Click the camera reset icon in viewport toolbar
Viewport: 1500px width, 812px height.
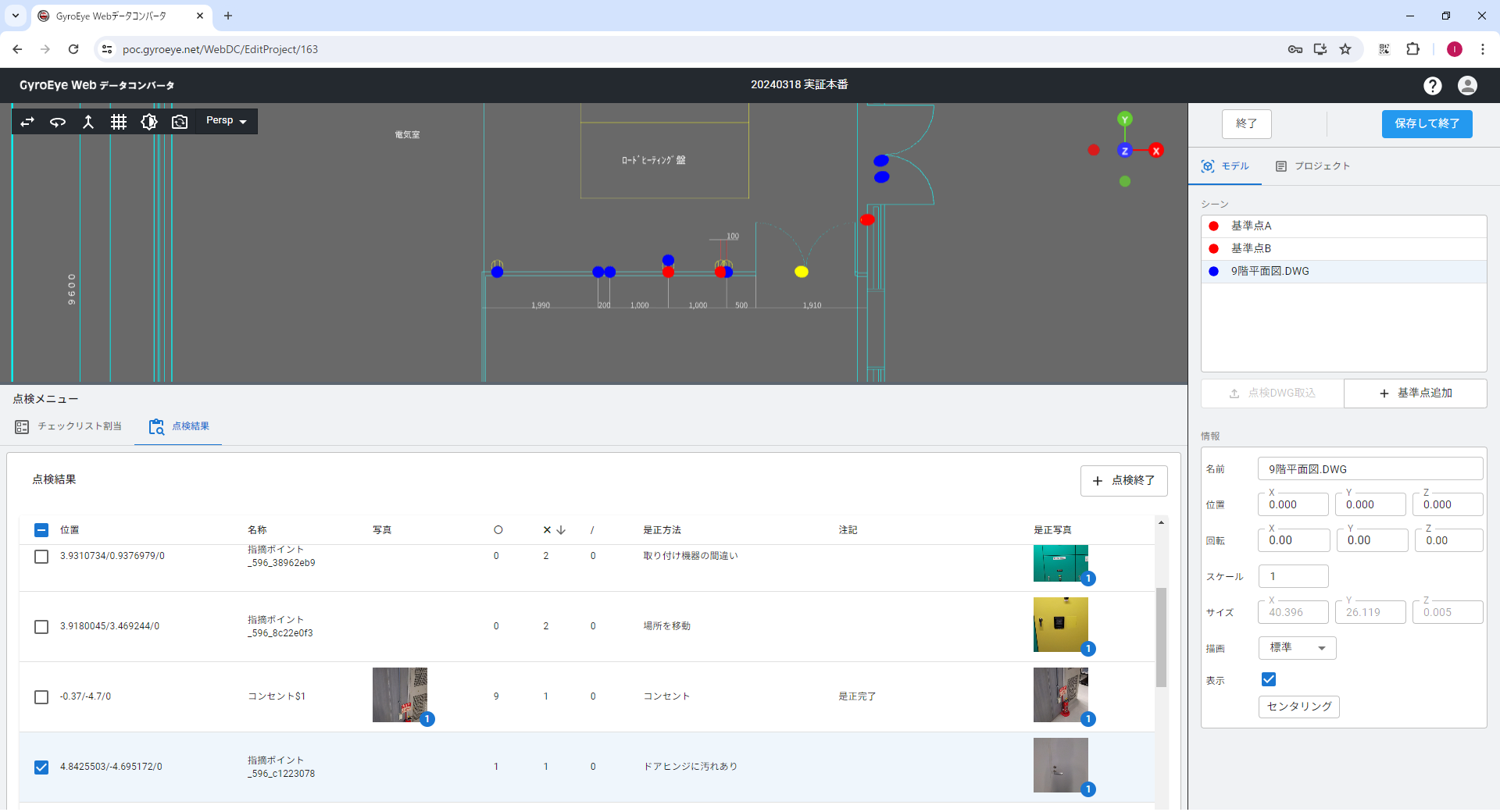point(180,122)
